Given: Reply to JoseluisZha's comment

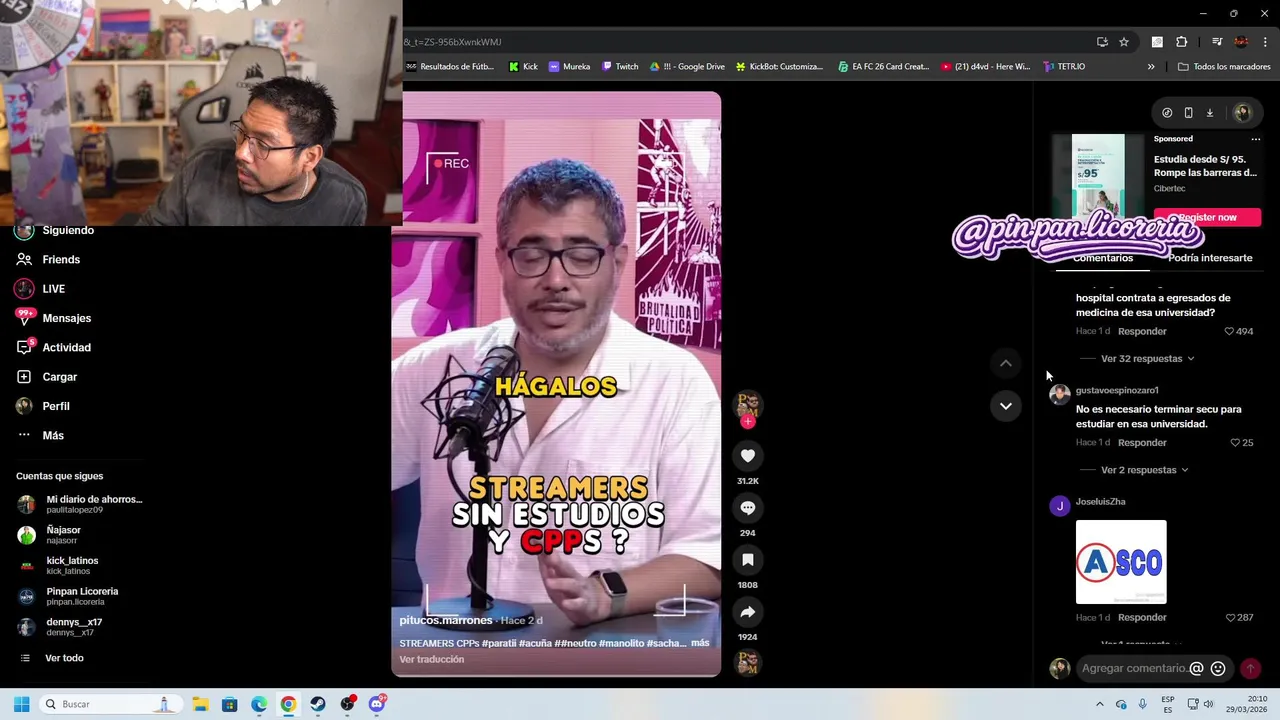Looking at the screenshot, I should 1142,617.
